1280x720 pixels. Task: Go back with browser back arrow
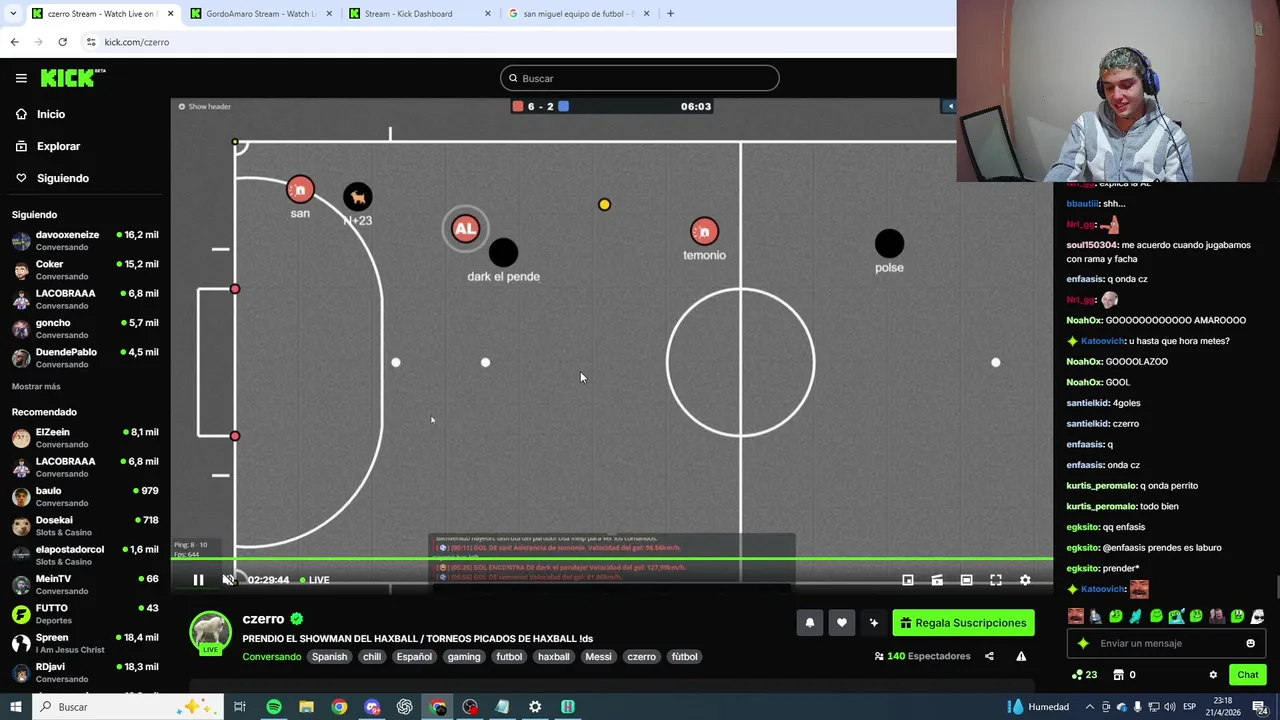pyautogui.click(x=14, y=42)
